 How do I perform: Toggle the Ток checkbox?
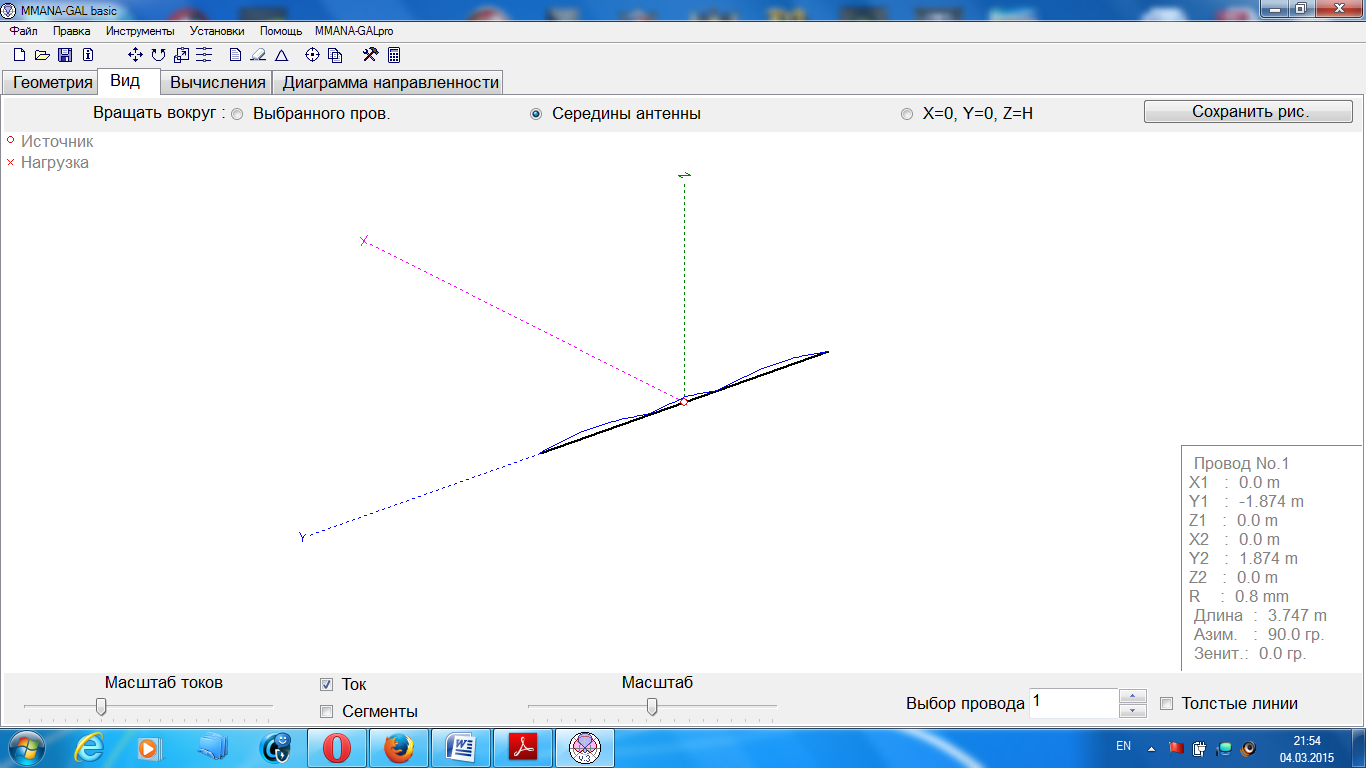pyautogui.click(x=326, y=685)
